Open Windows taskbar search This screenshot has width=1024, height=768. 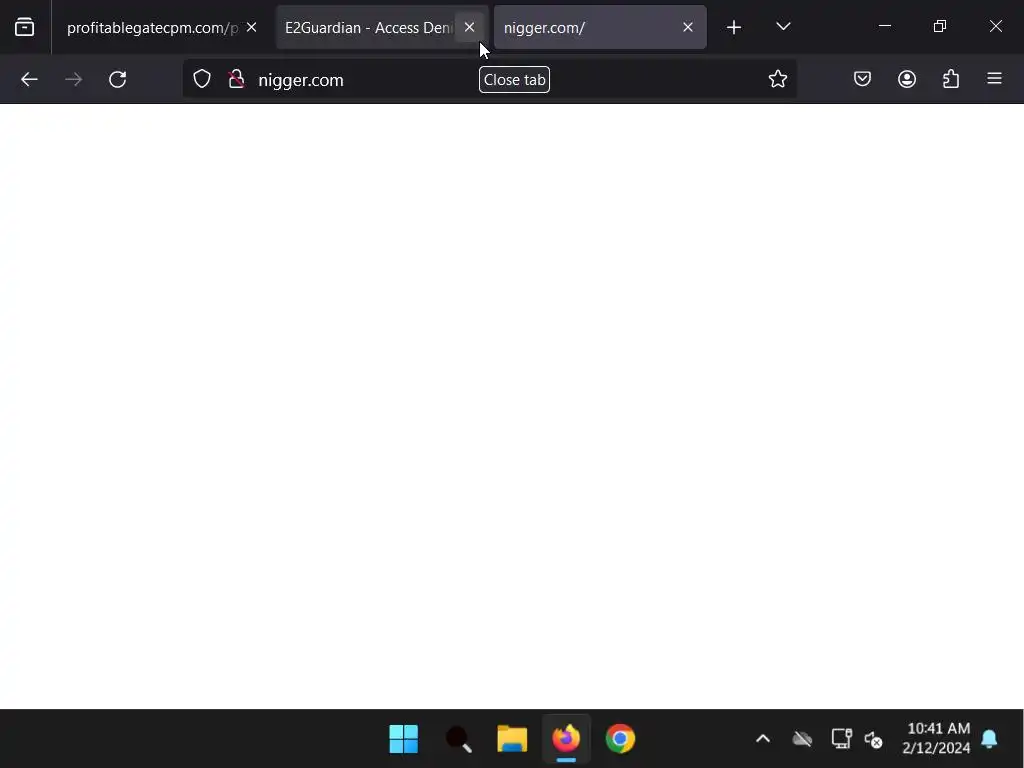(458, 739)
